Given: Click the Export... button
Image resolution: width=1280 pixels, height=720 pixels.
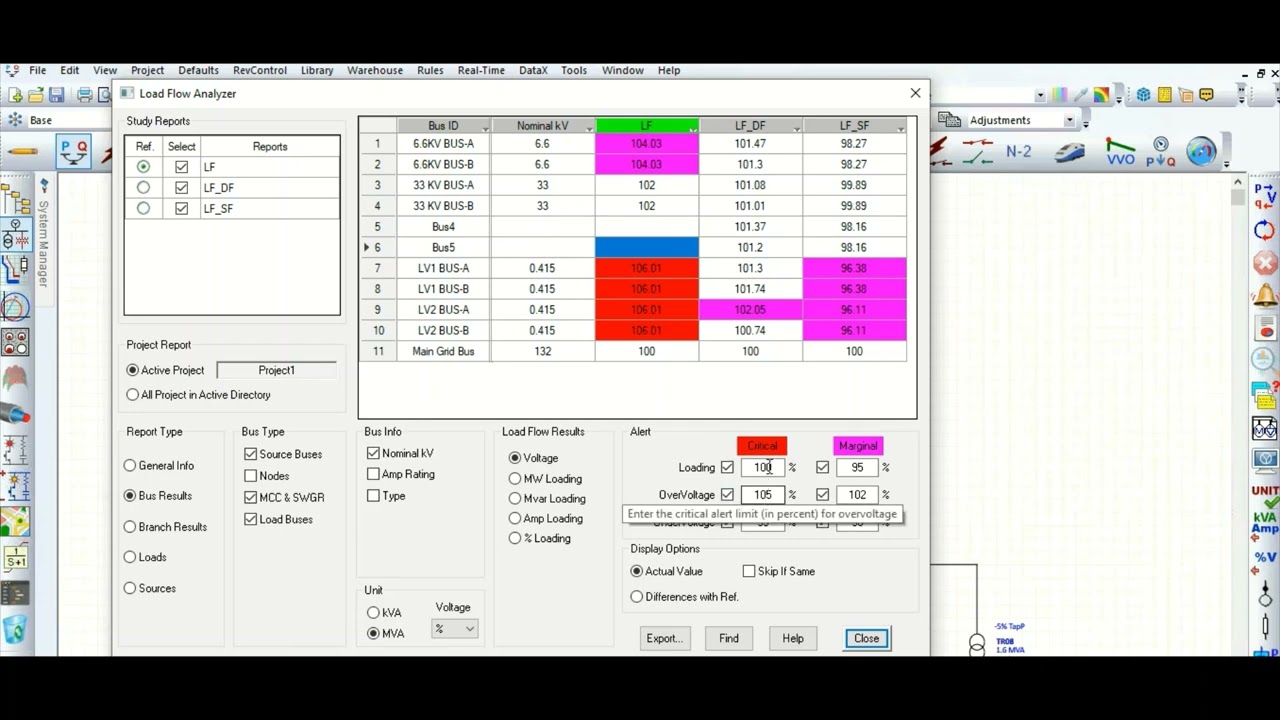Looking at the screenshot, I should pos(664,638).
